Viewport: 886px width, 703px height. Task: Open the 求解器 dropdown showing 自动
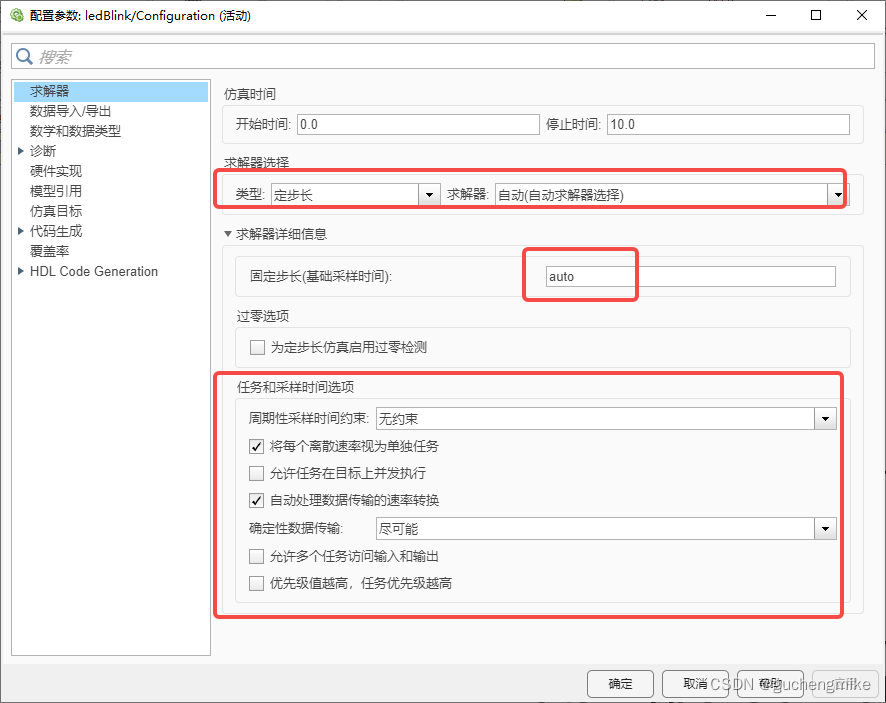click(x=837, y=194)
